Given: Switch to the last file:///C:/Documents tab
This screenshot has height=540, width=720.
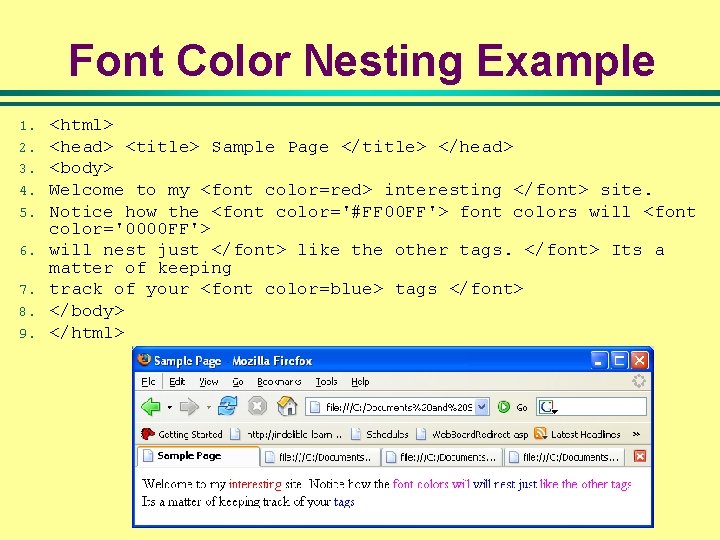Looking at the screenshot, I should pyautogui.click(x=564, y=457).
